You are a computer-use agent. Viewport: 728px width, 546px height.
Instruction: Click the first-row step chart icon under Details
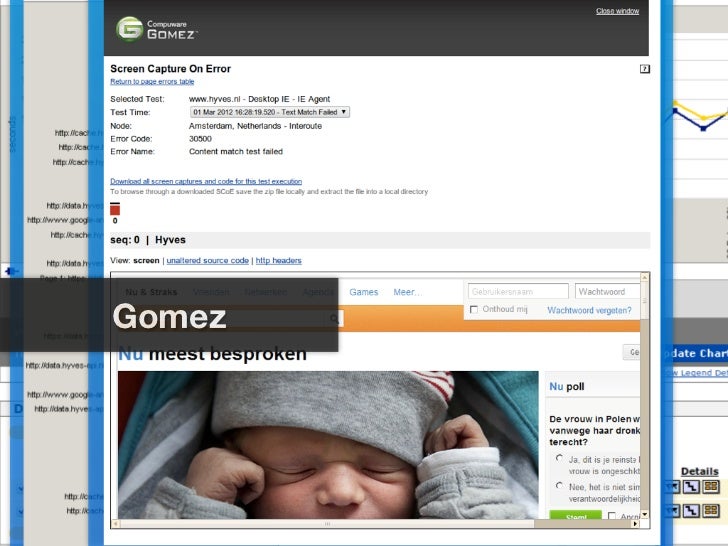691,486
